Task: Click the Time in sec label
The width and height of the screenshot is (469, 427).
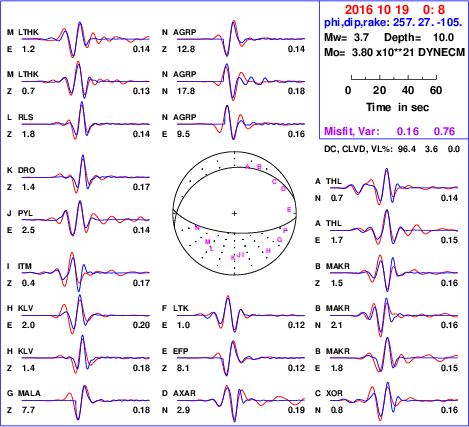Action: click(x=397, y=107)
